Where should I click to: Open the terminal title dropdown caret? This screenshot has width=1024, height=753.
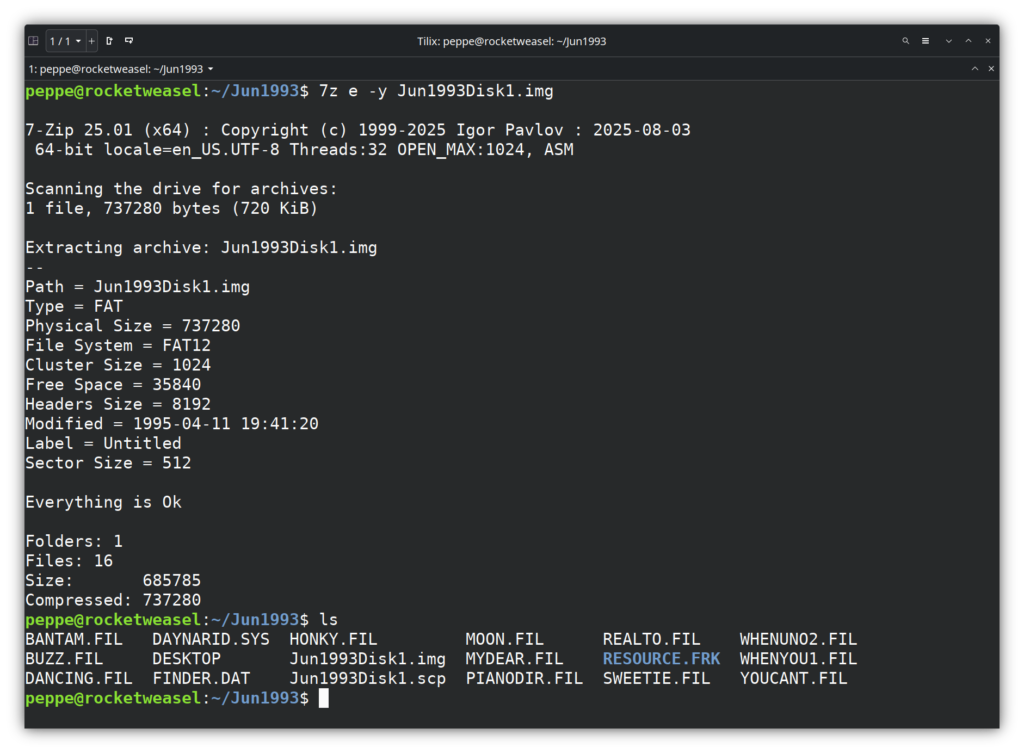click(x=210, y=69)
